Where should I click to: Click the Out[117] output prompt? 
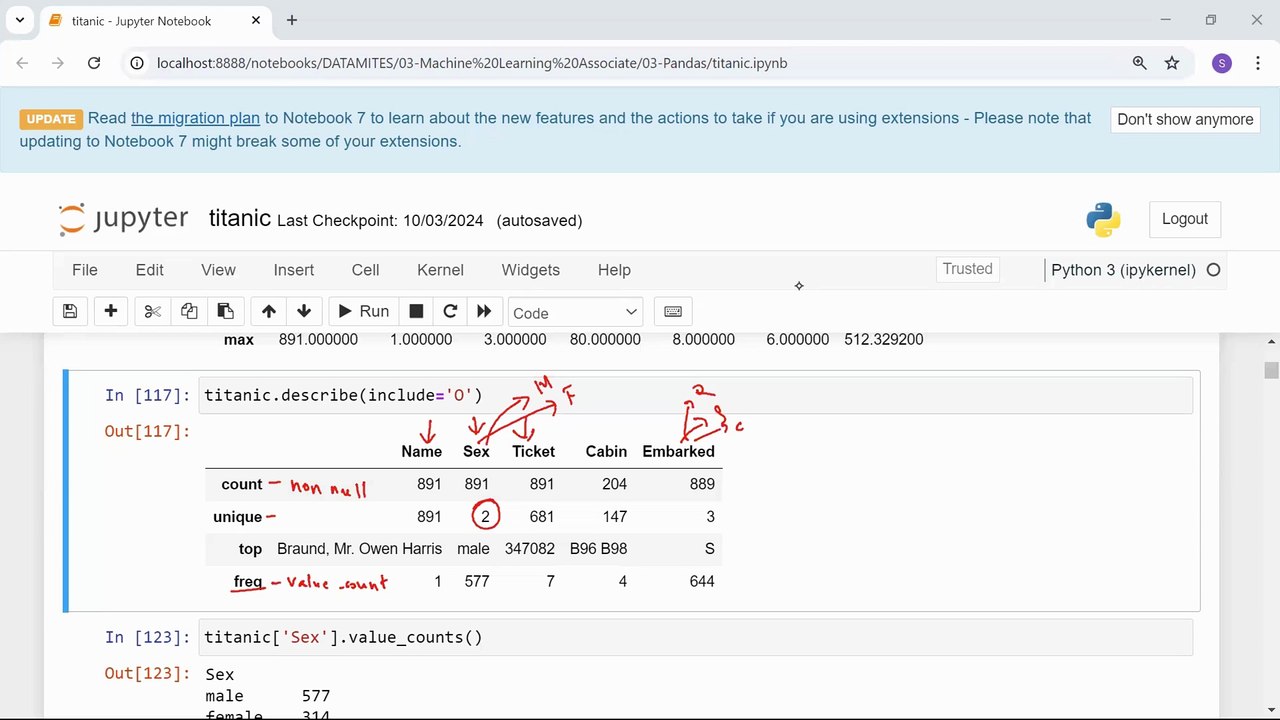[x=147, y=431]
